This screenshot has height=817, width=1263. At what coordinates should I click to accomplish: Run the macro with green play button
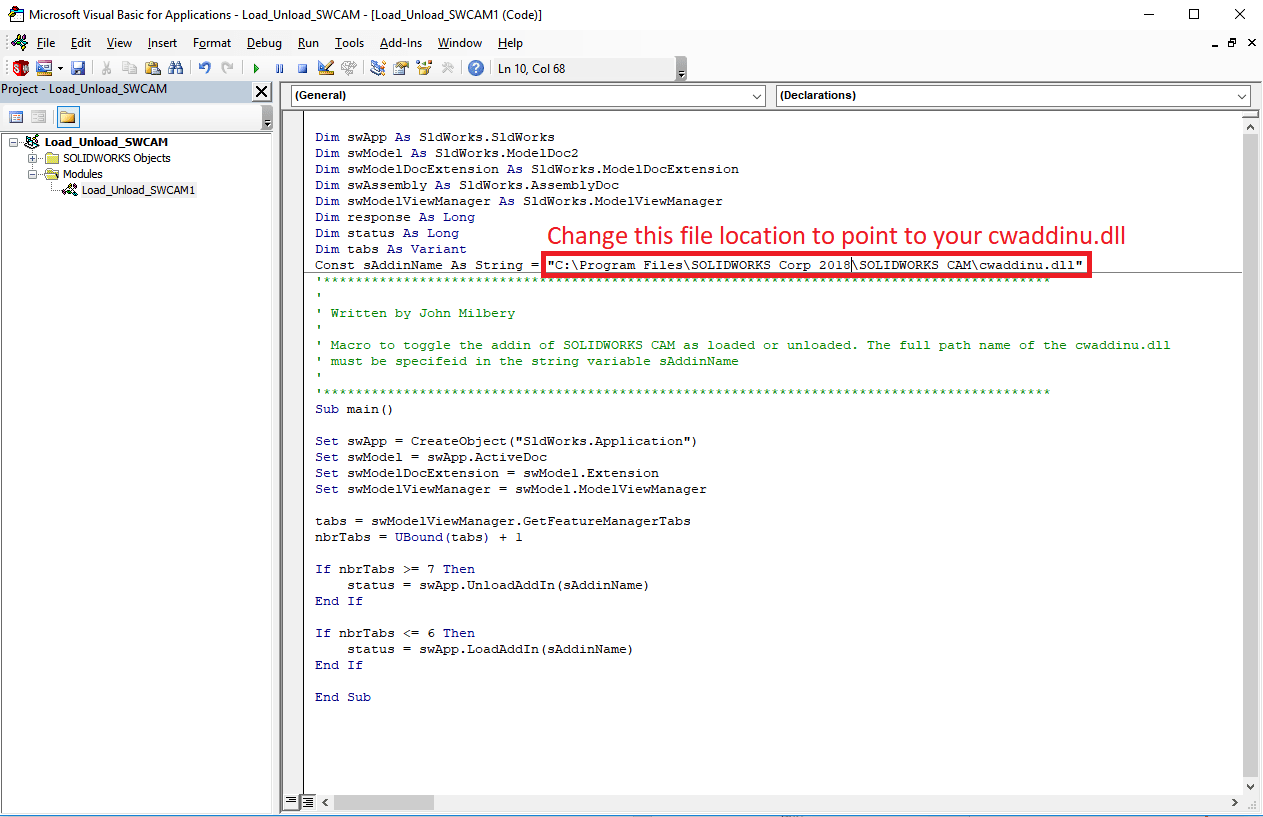pos(257,68)
